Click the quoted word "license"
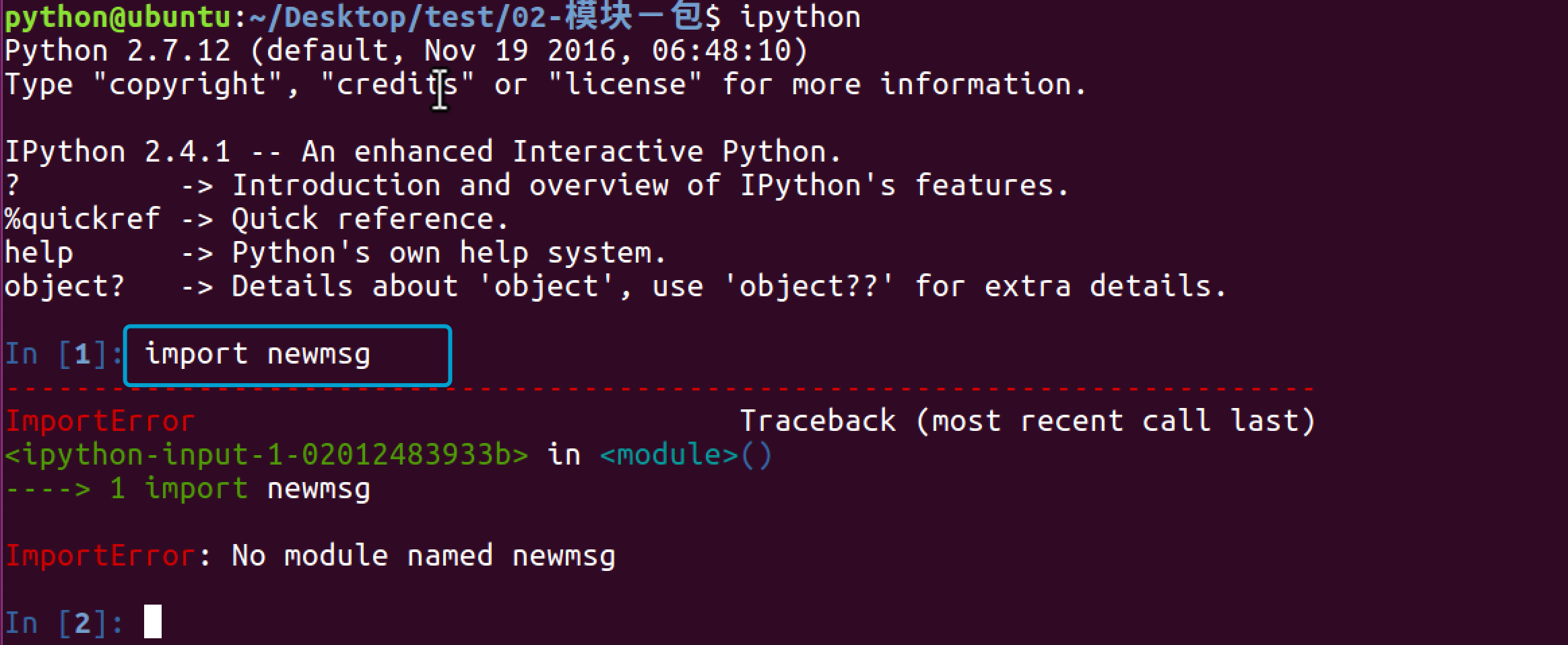 coord(625,85)
